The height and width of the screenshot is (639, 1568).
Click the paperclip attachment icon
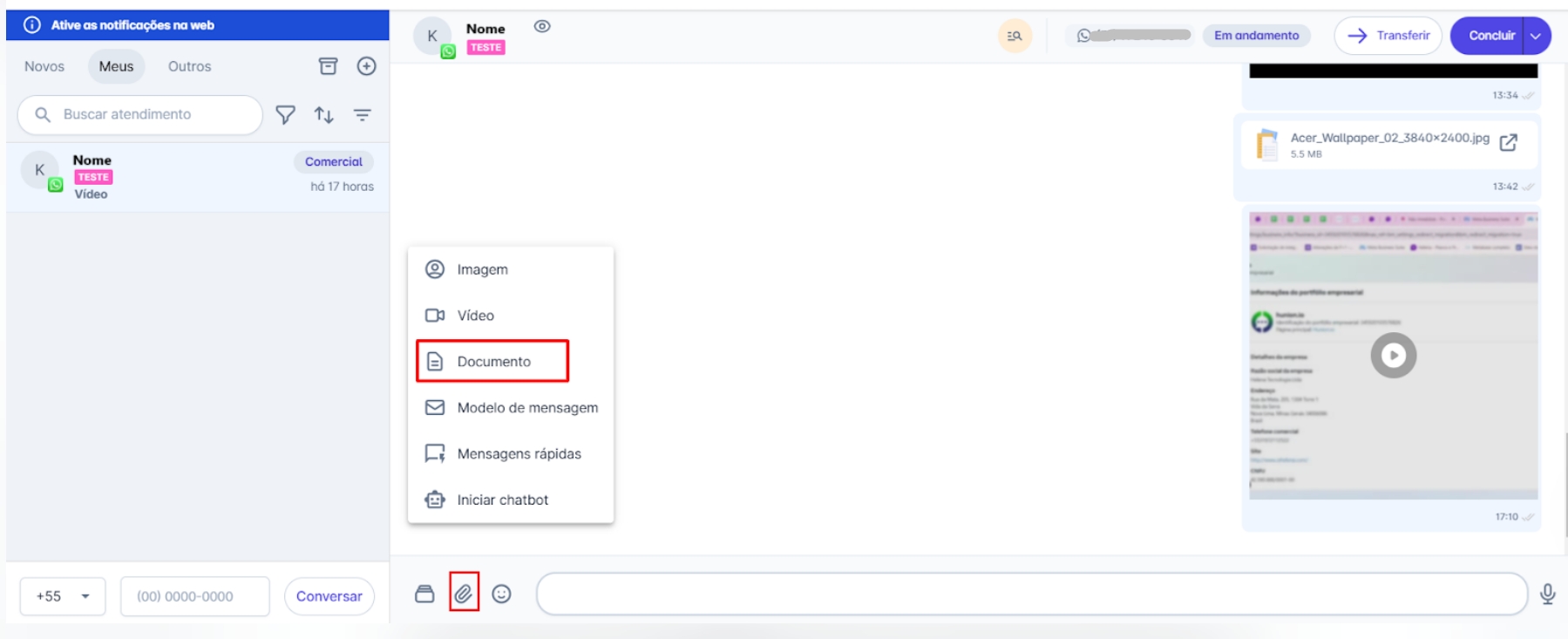click(464, 594)
